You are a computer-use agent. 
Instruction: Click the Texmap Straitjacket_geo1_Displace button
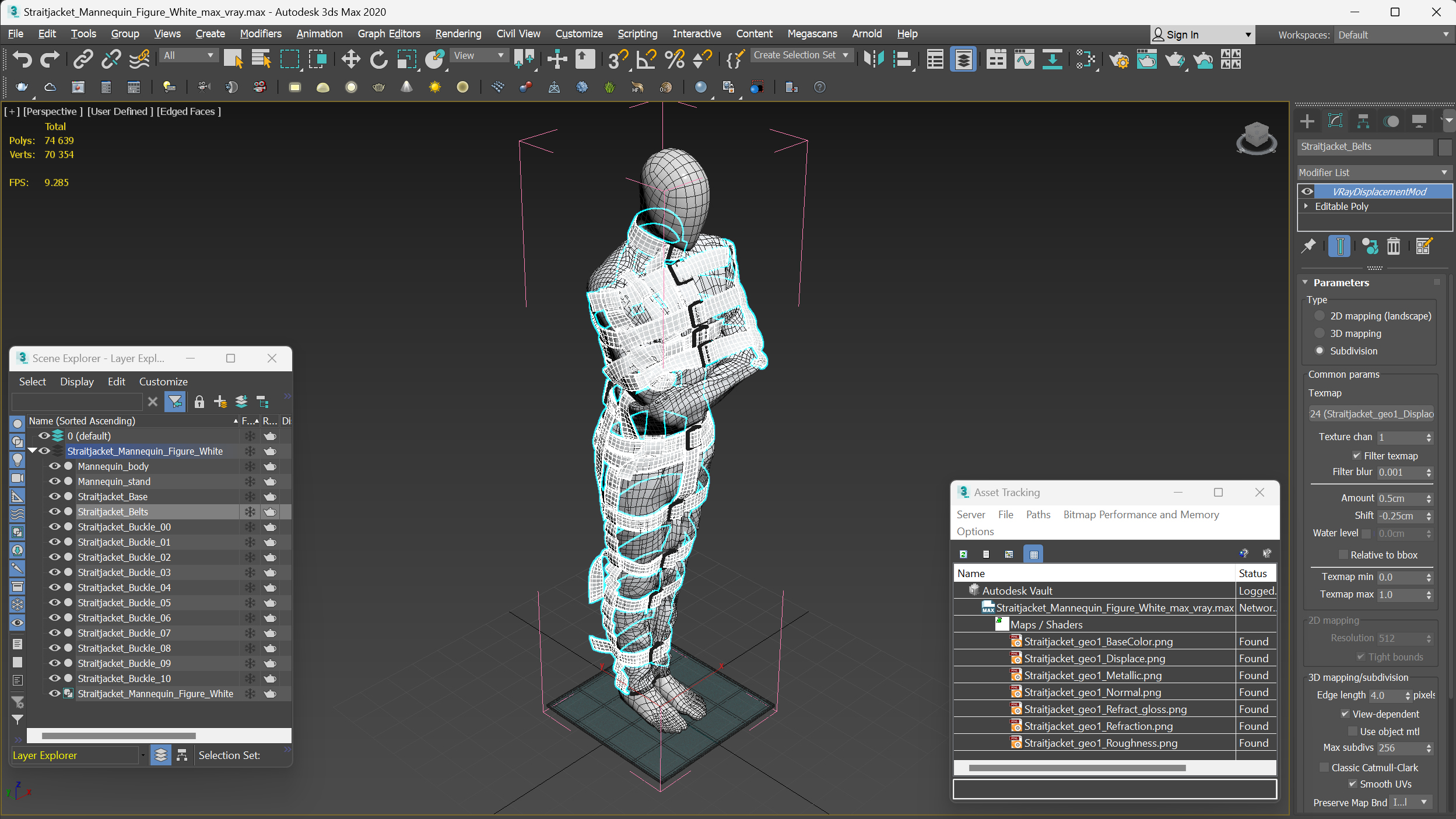point(1371,413)
